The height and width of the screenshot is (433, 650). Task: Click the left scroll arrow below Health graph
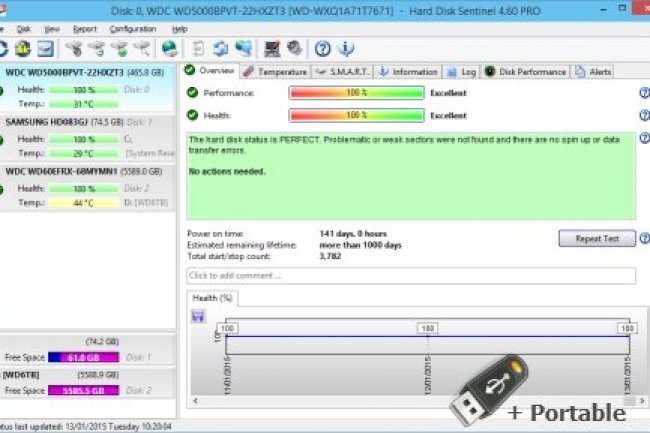[x=195, y=401]
